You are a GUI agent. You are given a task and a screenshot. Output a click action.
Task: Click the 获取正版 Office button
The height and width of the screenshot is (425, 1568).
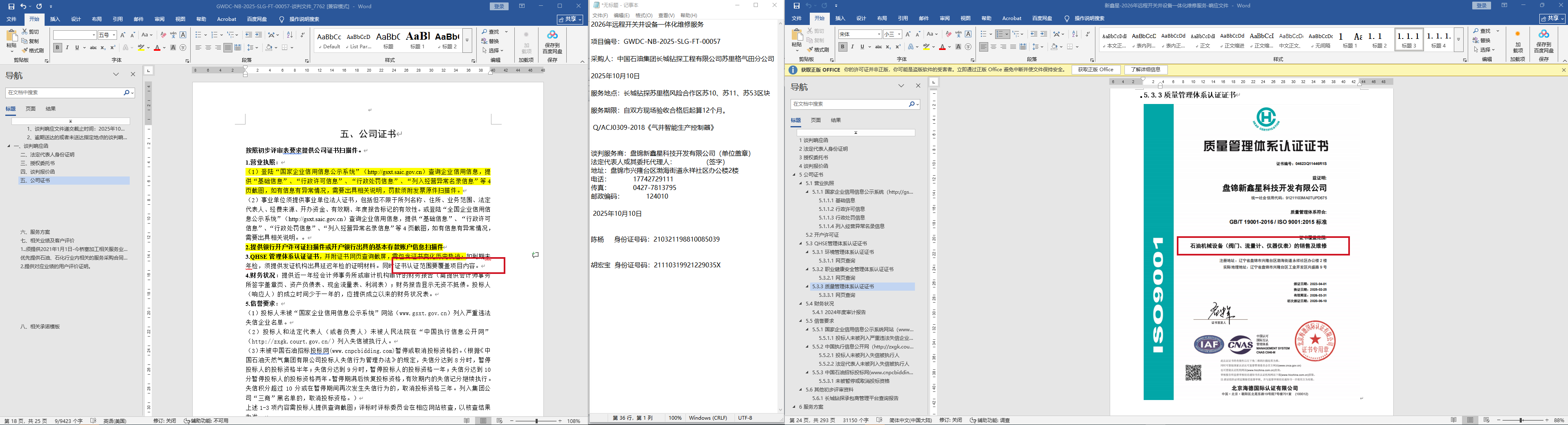pyautogui.click(x=1096, y=70)
